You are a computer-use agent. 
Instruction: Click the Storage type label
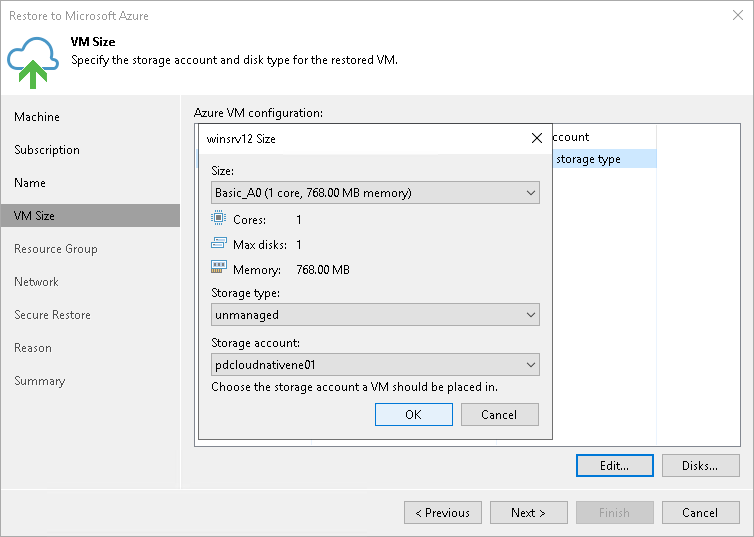(x=245, y=293)
